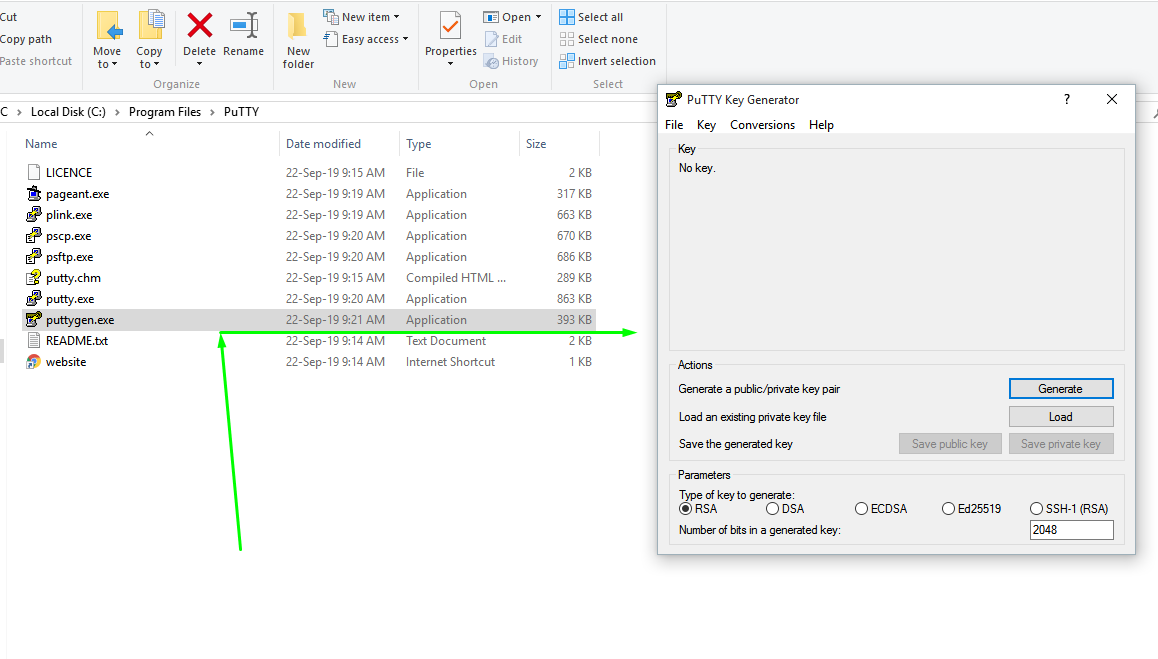The height and width of the screenshot is (659, 1158).
Task: Select the Ed25519 key type
Action: pyautogui.click(x=948, y=509)
